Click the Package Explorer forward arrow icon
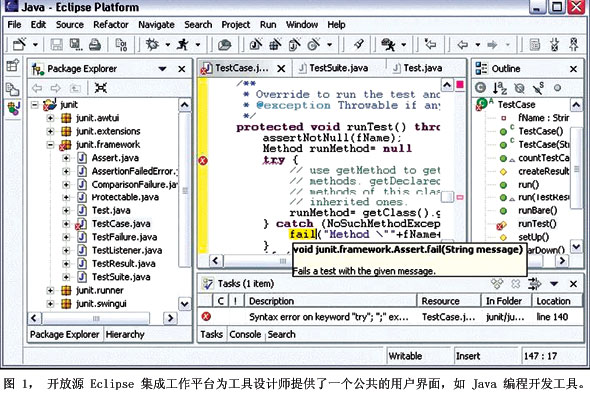The image size is (590, 394). coord(55,88)
